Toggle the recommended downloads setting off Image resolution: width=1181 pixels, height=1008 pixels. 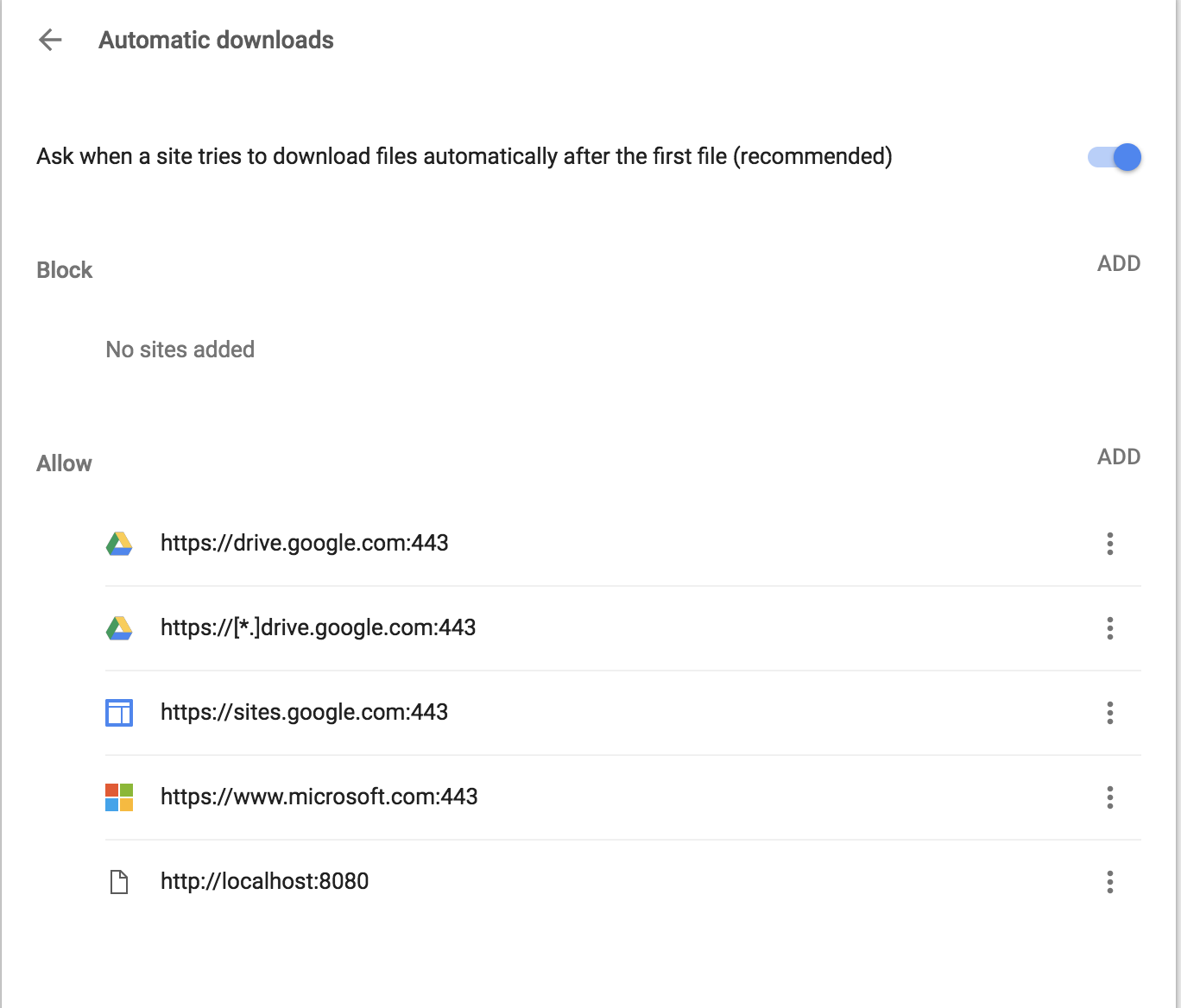point(1114,157)
